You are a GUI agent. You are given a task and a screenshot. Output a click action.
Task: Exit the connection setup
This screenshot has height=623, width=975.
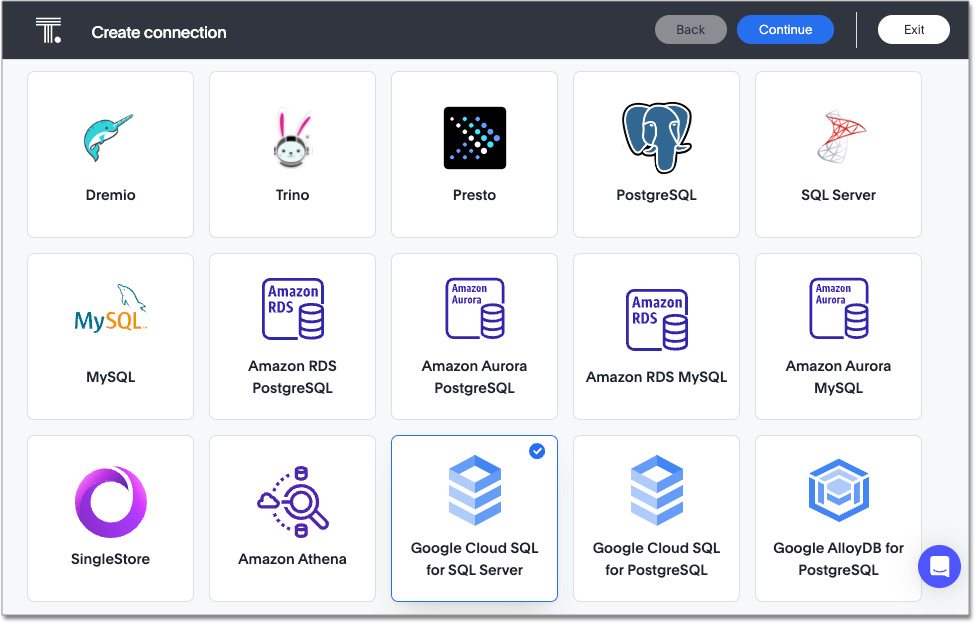pos(913,29)
